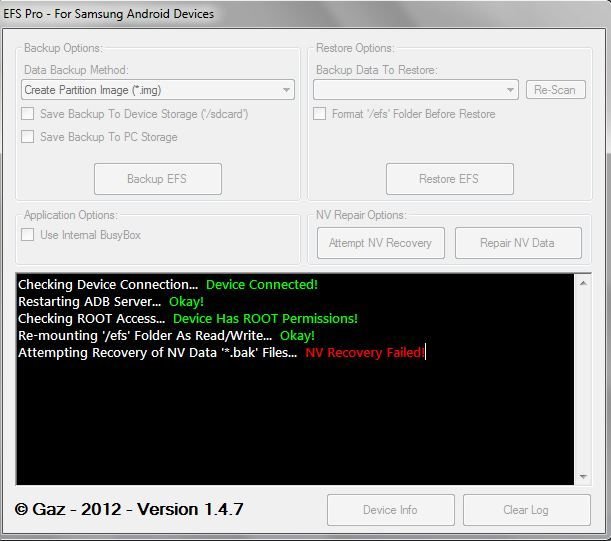Tick Save Backup To Device Storage checkbox

[x=27, y=114]
